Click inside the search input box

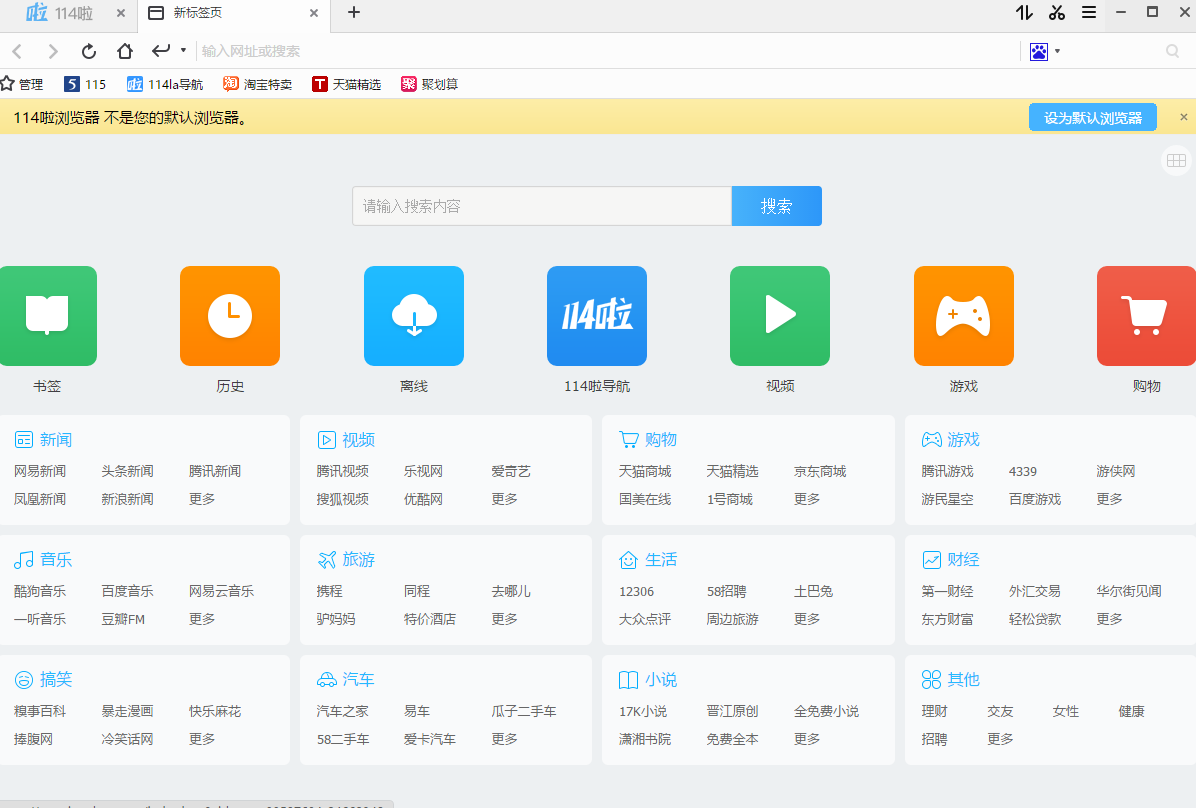540,205
